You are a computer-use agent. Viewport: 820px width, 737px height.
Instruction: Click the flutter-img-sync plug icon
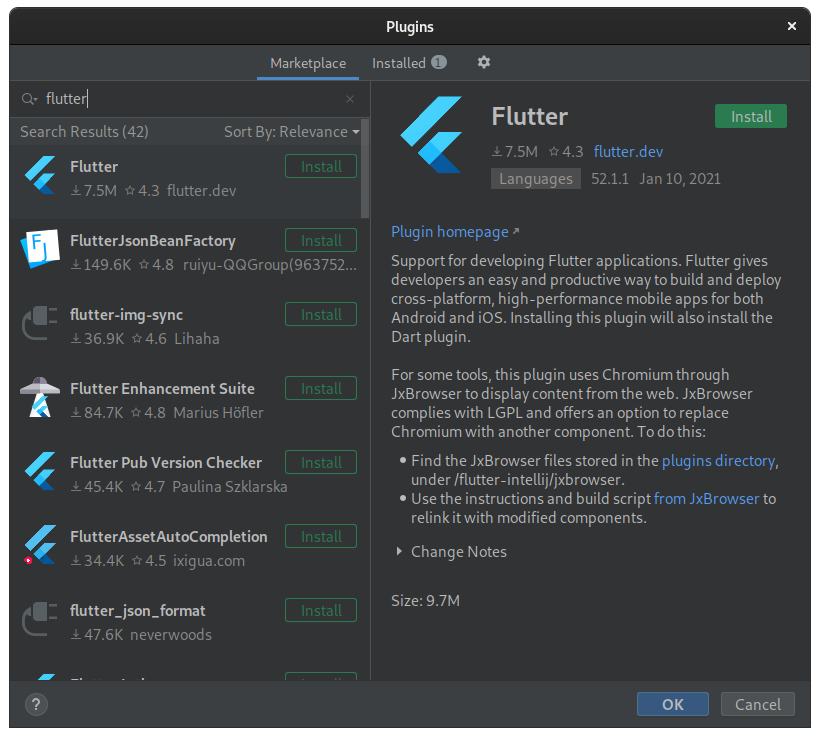point(39,324)
